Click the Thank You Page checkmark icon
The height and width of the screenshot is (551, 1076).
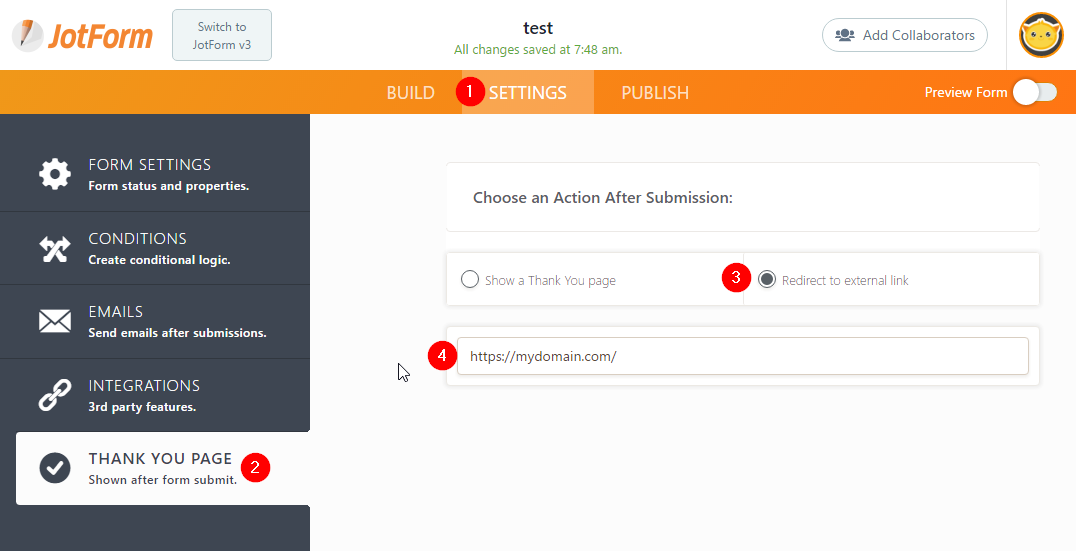(55, 468)
